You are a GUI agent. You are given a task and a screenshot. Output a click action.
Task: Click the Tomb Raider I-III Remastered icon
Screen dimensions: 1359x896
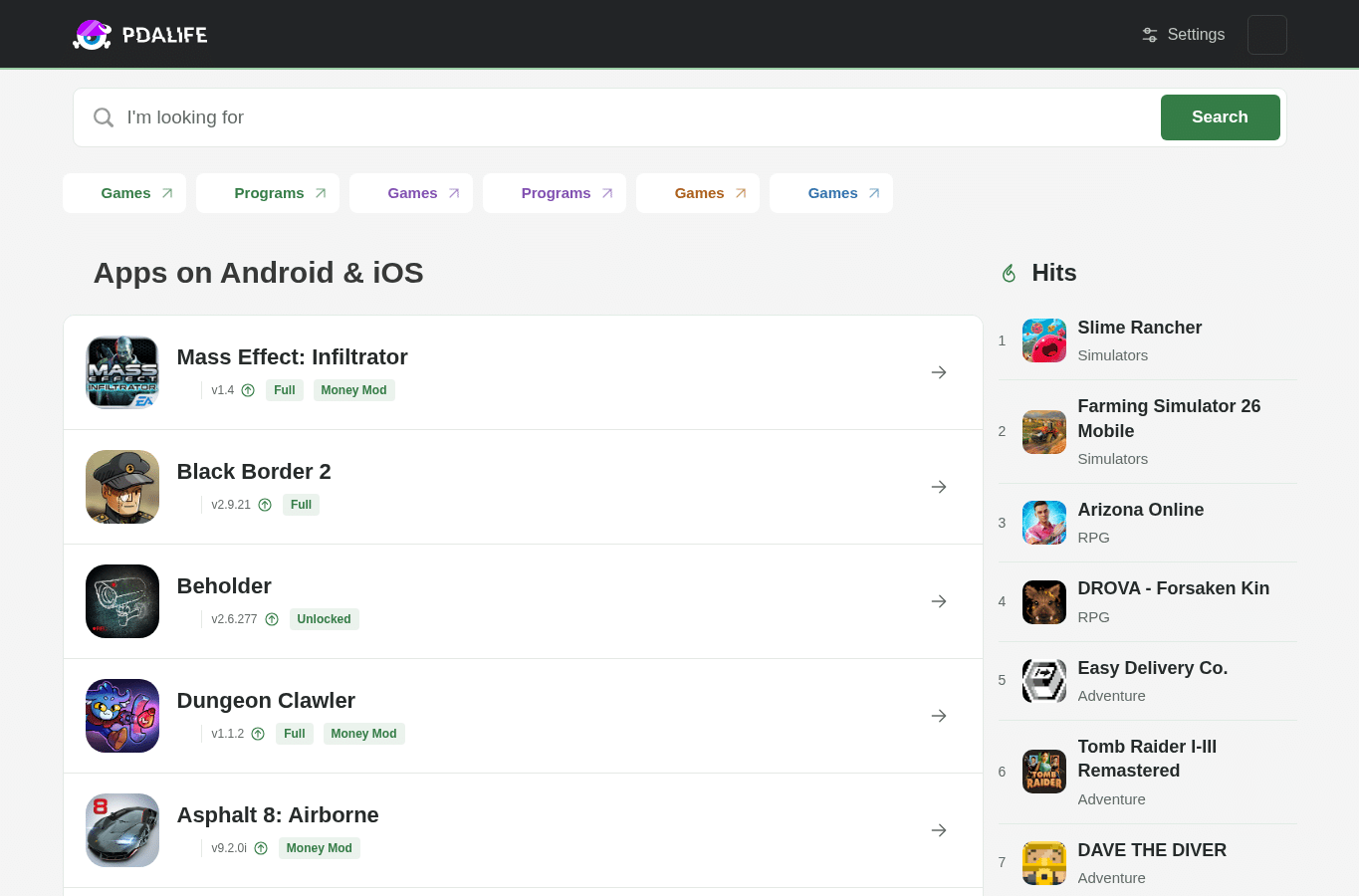(x=1044, y=772)
